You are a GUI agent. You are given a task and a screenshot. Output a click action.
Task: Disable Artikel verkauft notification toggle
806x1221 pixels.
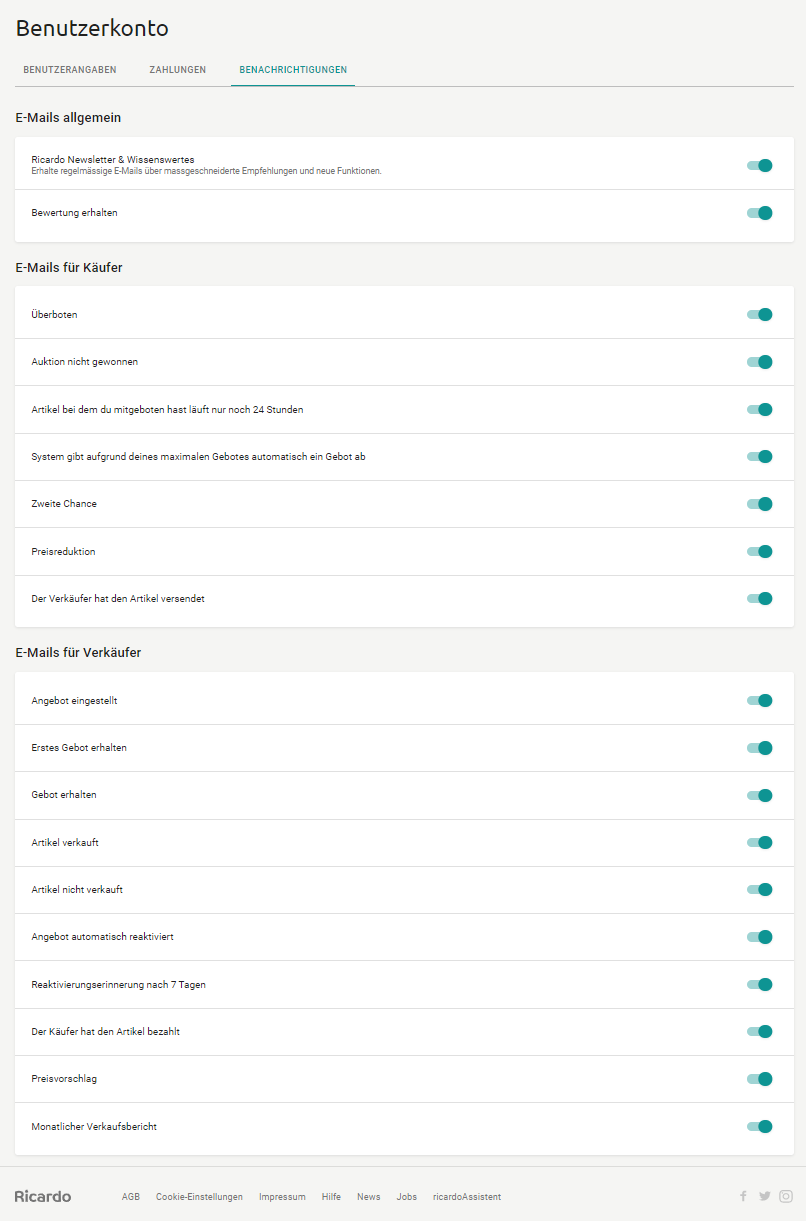pos(760,843)
